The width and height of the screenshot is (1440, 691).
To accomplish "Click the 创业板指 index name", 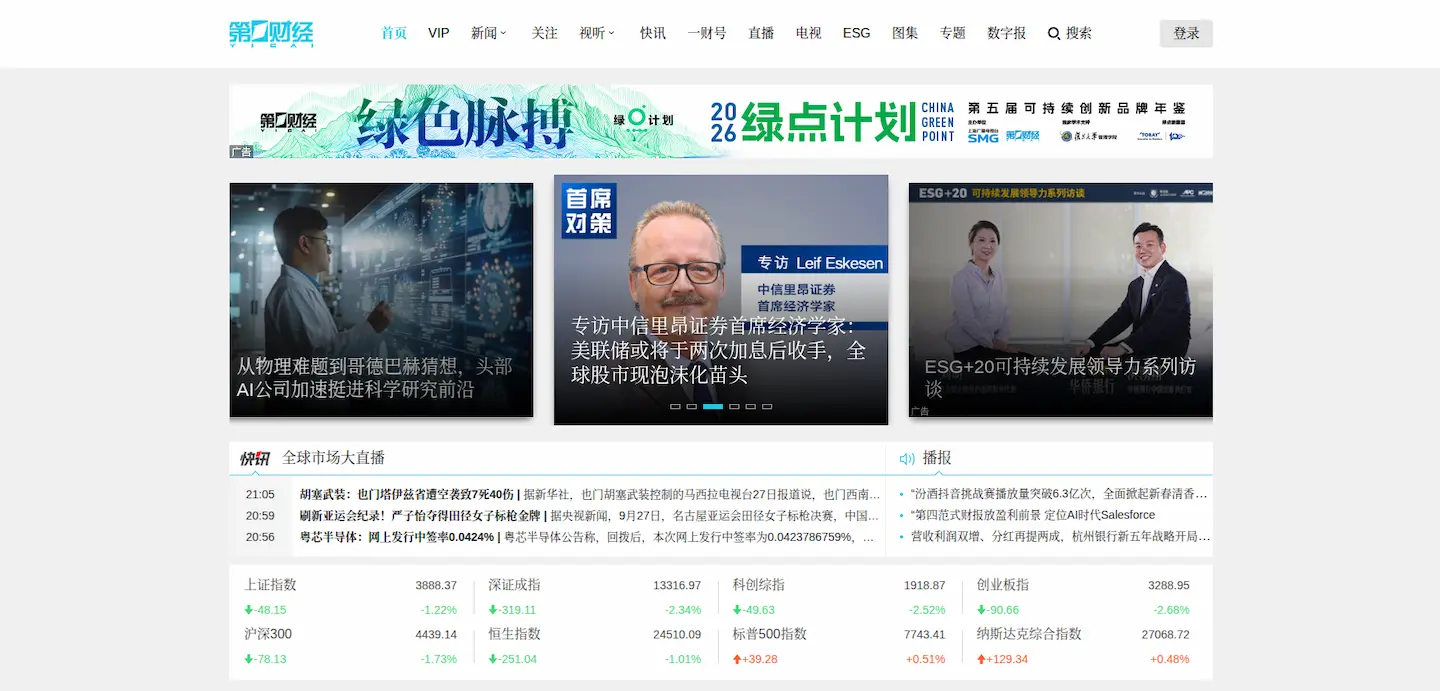I will (x=1003, y=585).
